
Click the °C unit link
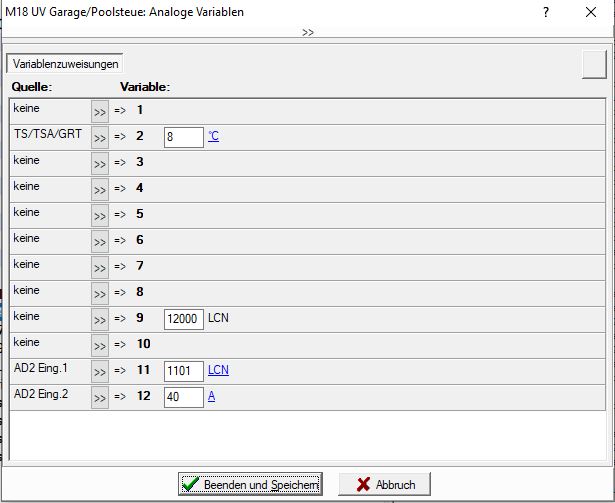(x=213, y=137)
